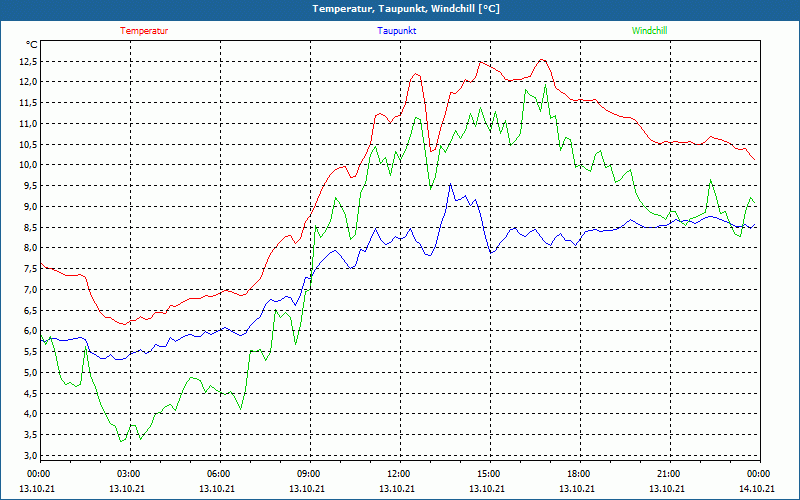Click the 12,0 y-axis value
800x500 pixels.
click(x=29, y=82)
